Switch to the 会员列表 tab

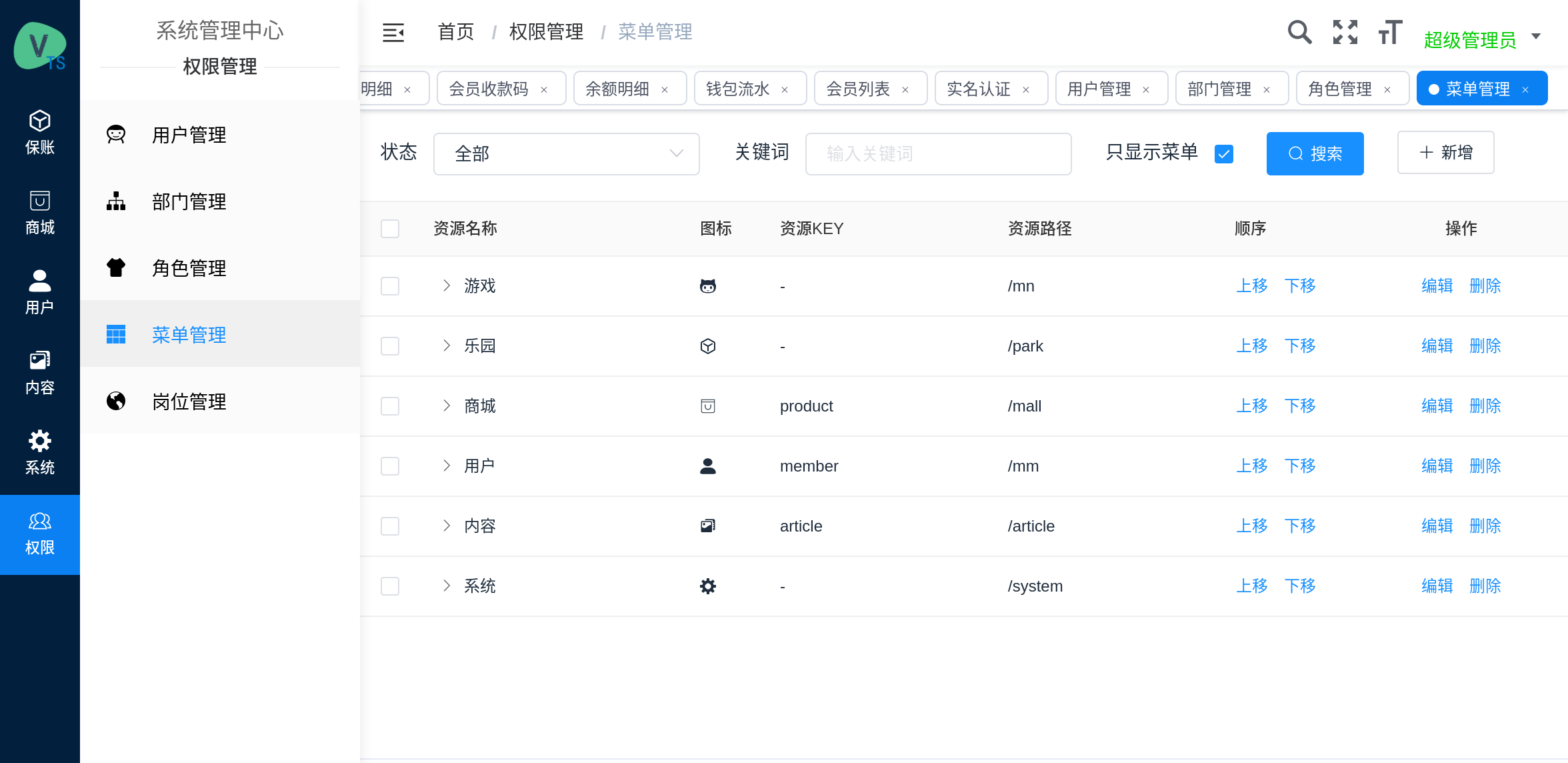click(x=857, y=89)
